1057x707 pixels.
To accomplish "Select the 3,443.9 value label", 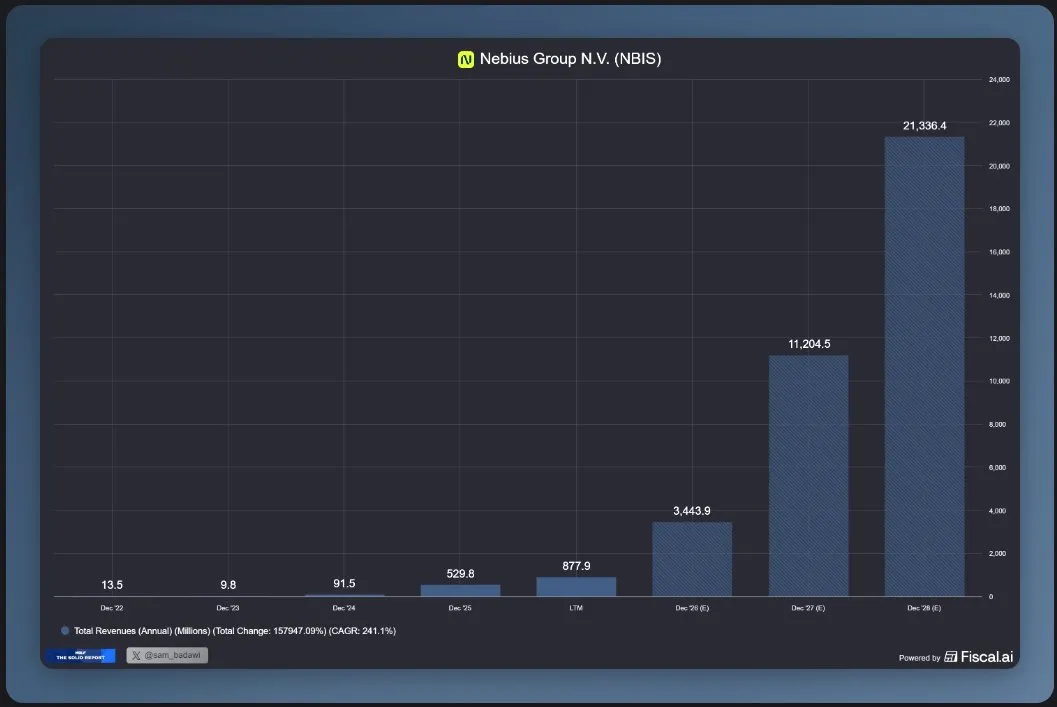I will [692, 511].
